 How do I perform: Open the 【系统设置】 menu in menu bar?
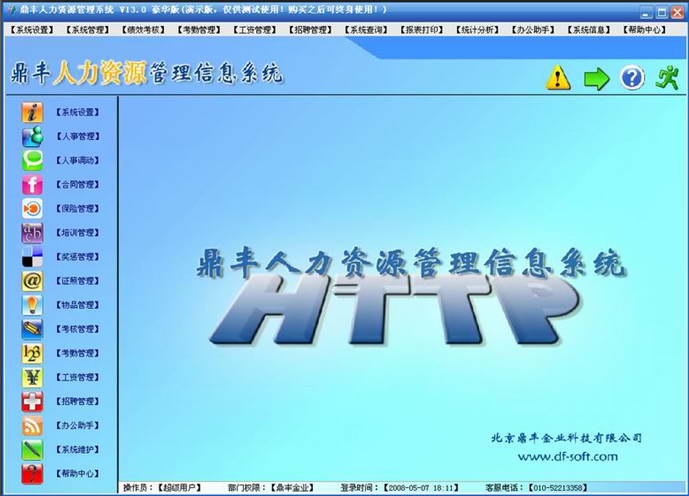point(32,30)
